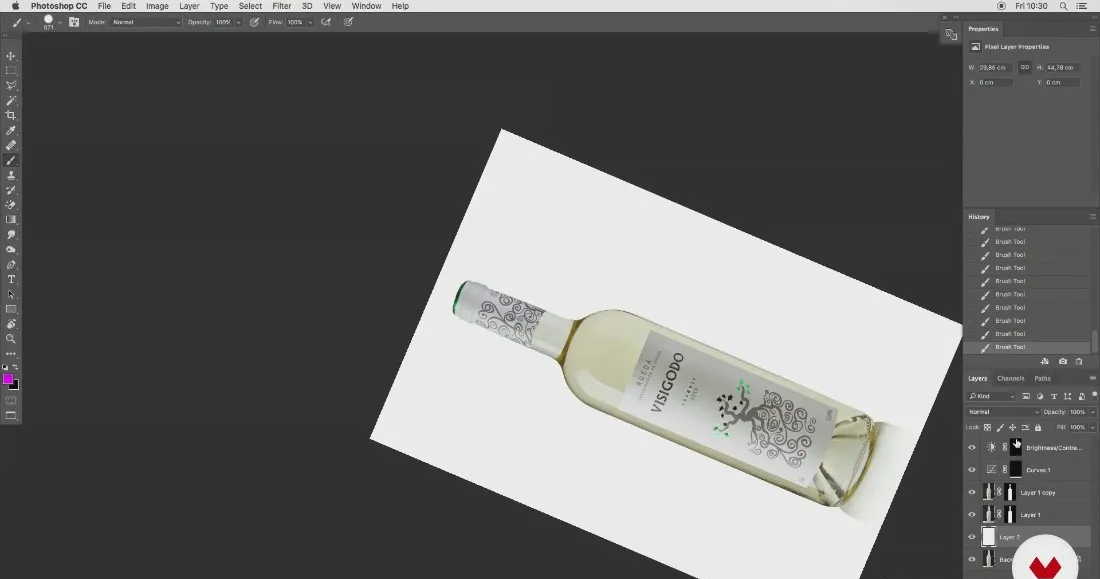The width and height of the screenshot is (1100, 579).
Task: Open the Image menu
Action: (x=157, y=6)
